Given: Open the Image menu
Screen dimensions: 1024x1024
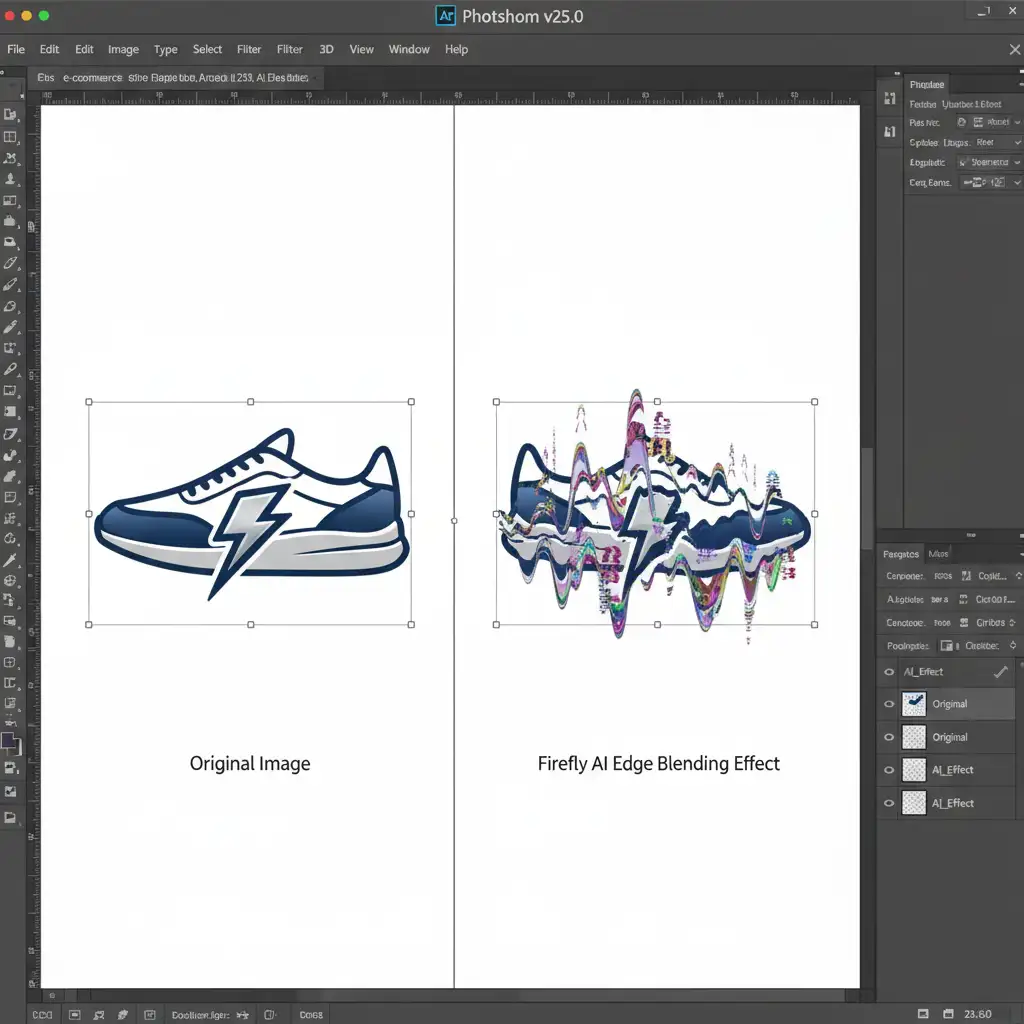Looking at the screenshot, I should (123, 49).
